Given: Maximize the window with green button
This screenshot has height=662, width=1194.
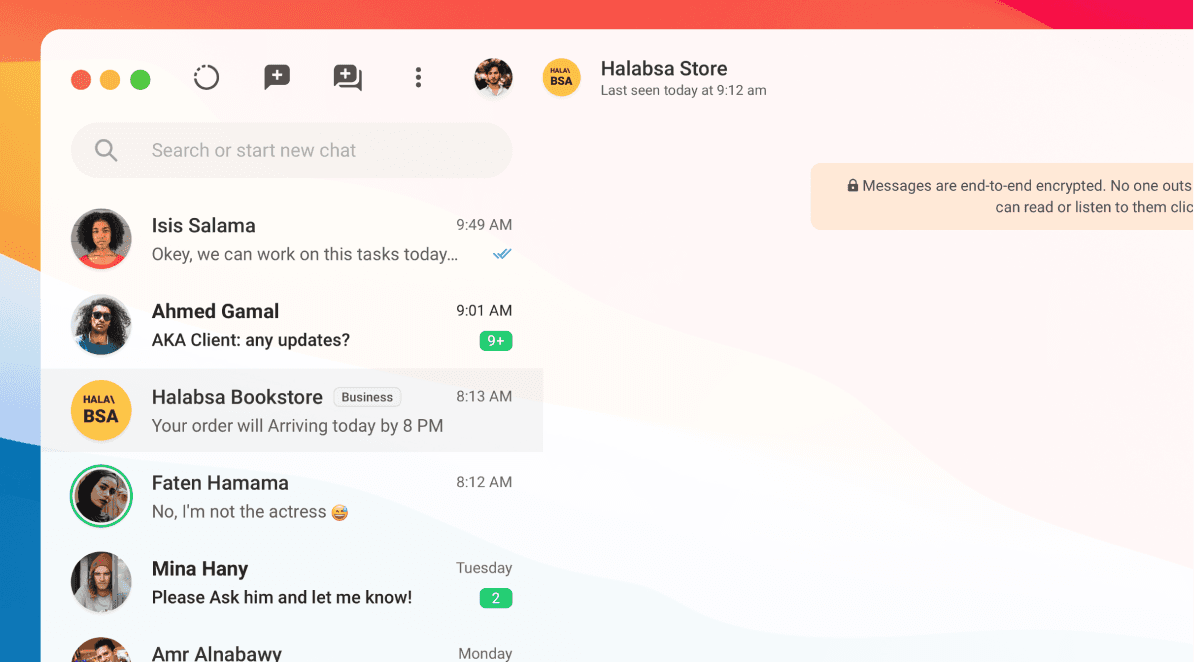Looking at the screenshot, I should [x=140, y=79].
